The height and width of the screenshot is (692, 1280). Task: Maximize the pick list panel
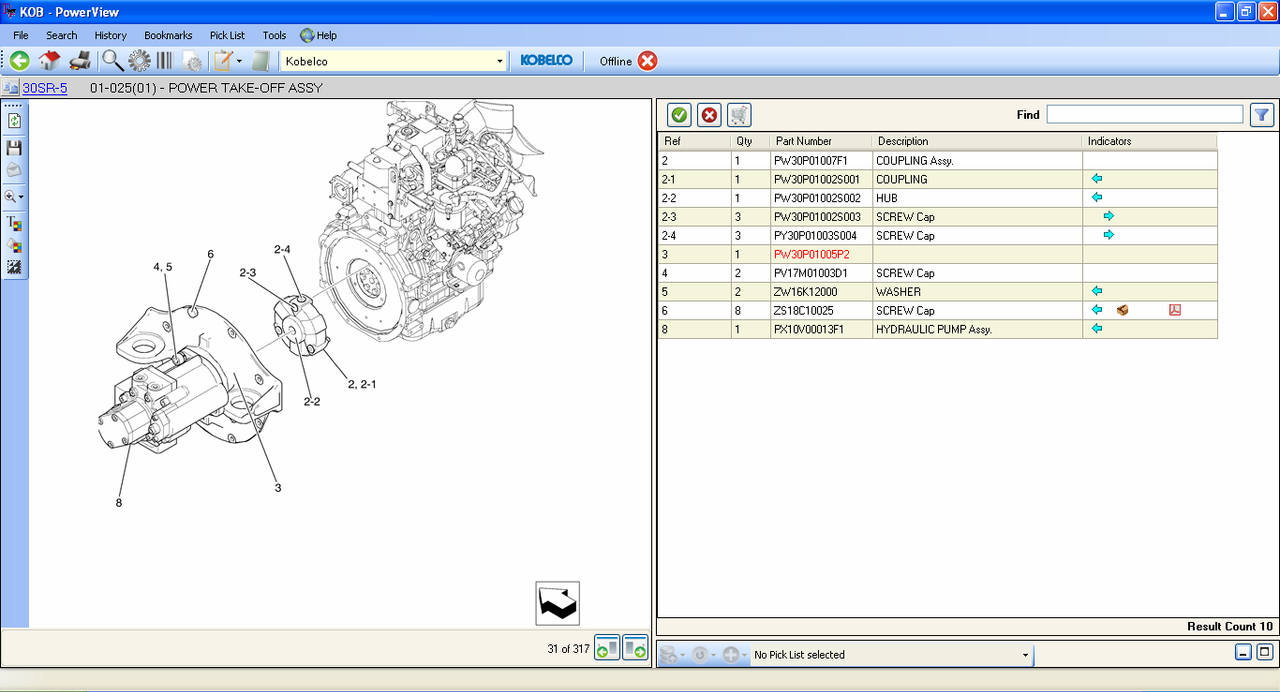[1264, 653]
